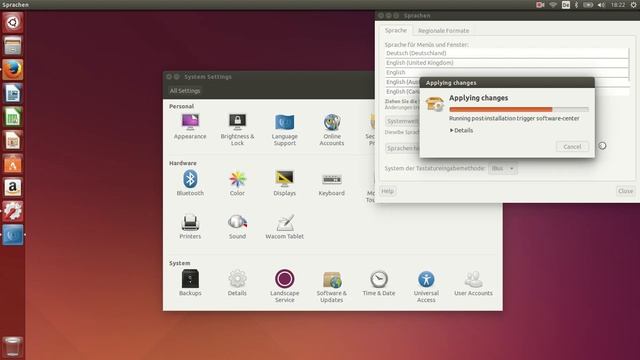Viewport: 640px width, 360px height.
Task: Expand Details in Applying changes dialog
Action: (x=461, y=130)
